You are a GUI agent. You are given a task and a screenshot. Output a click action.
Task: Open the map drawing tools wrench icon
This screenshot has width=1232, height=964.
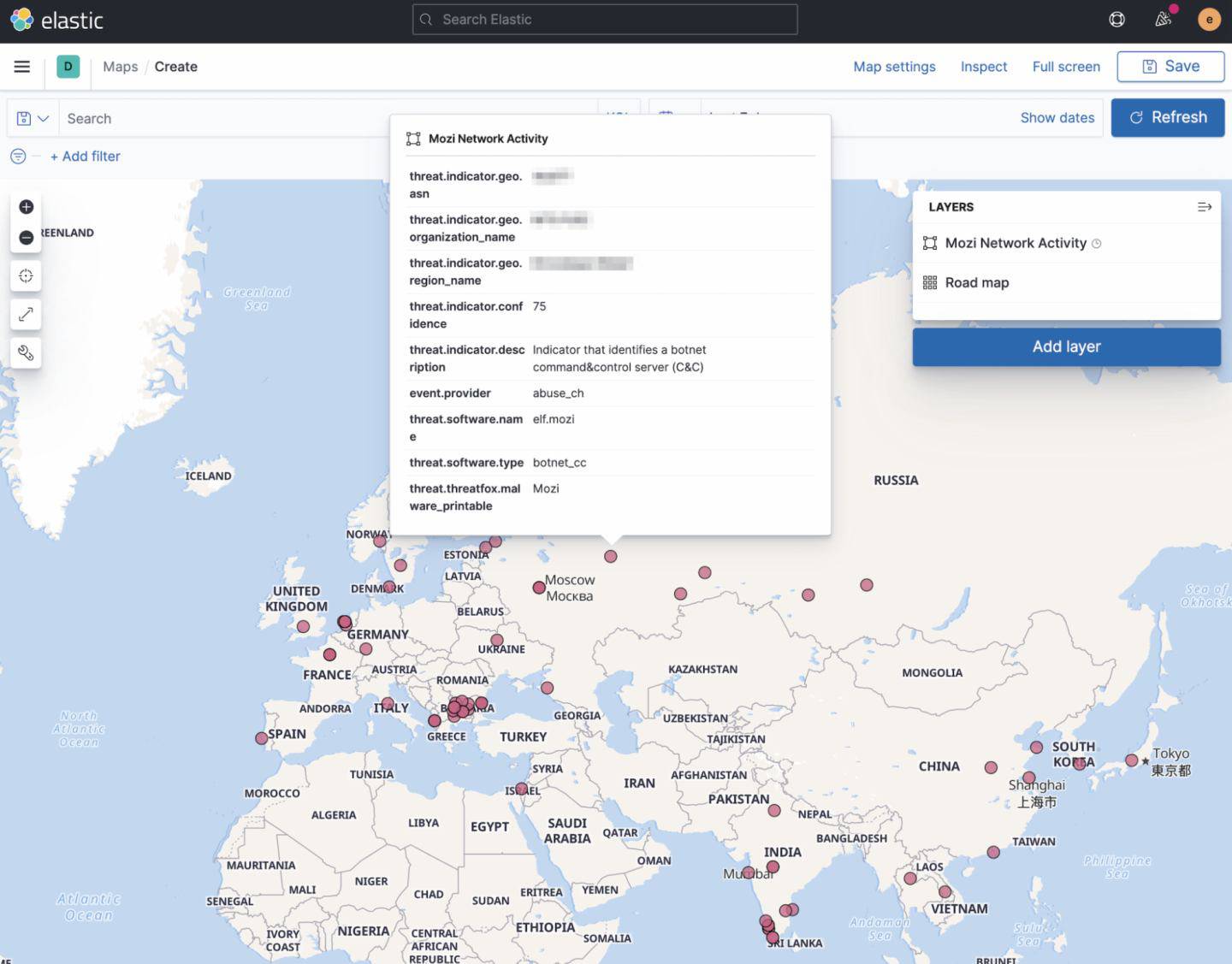(26, 352)
